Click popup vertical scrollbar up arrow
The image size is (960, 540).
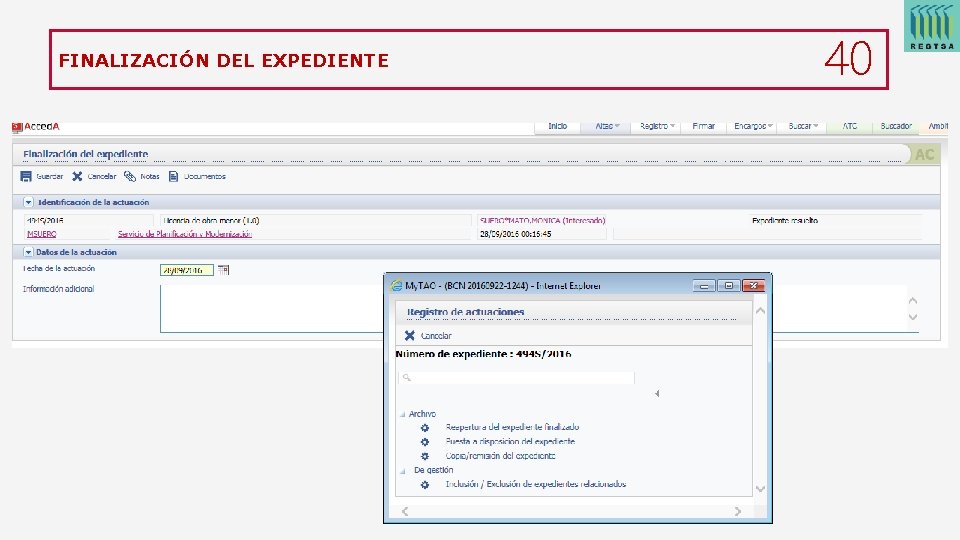(x=760, y=310)
